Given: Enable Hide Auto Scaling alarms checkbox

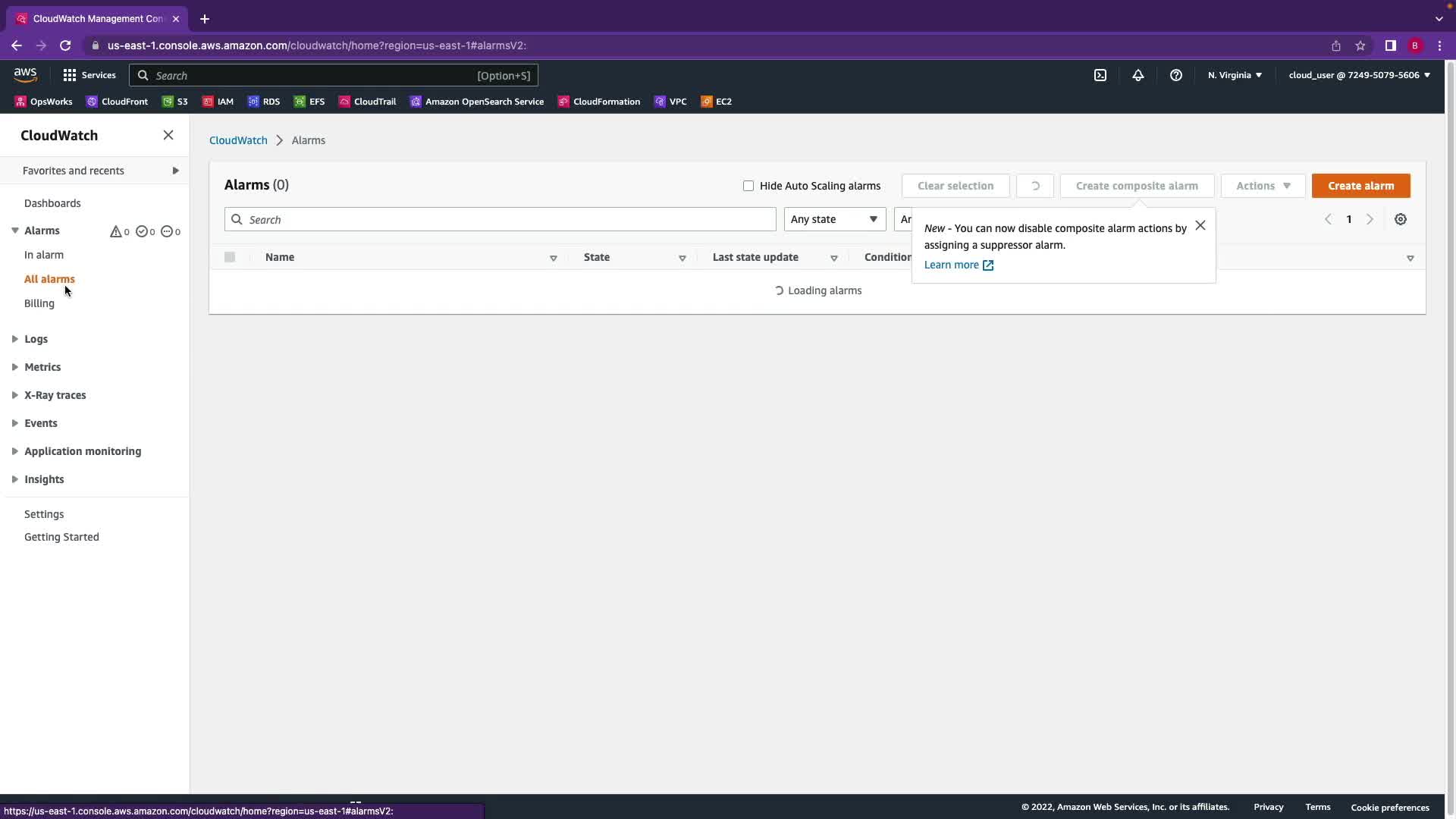Looking at the screenshot, I should pos(748,186).
